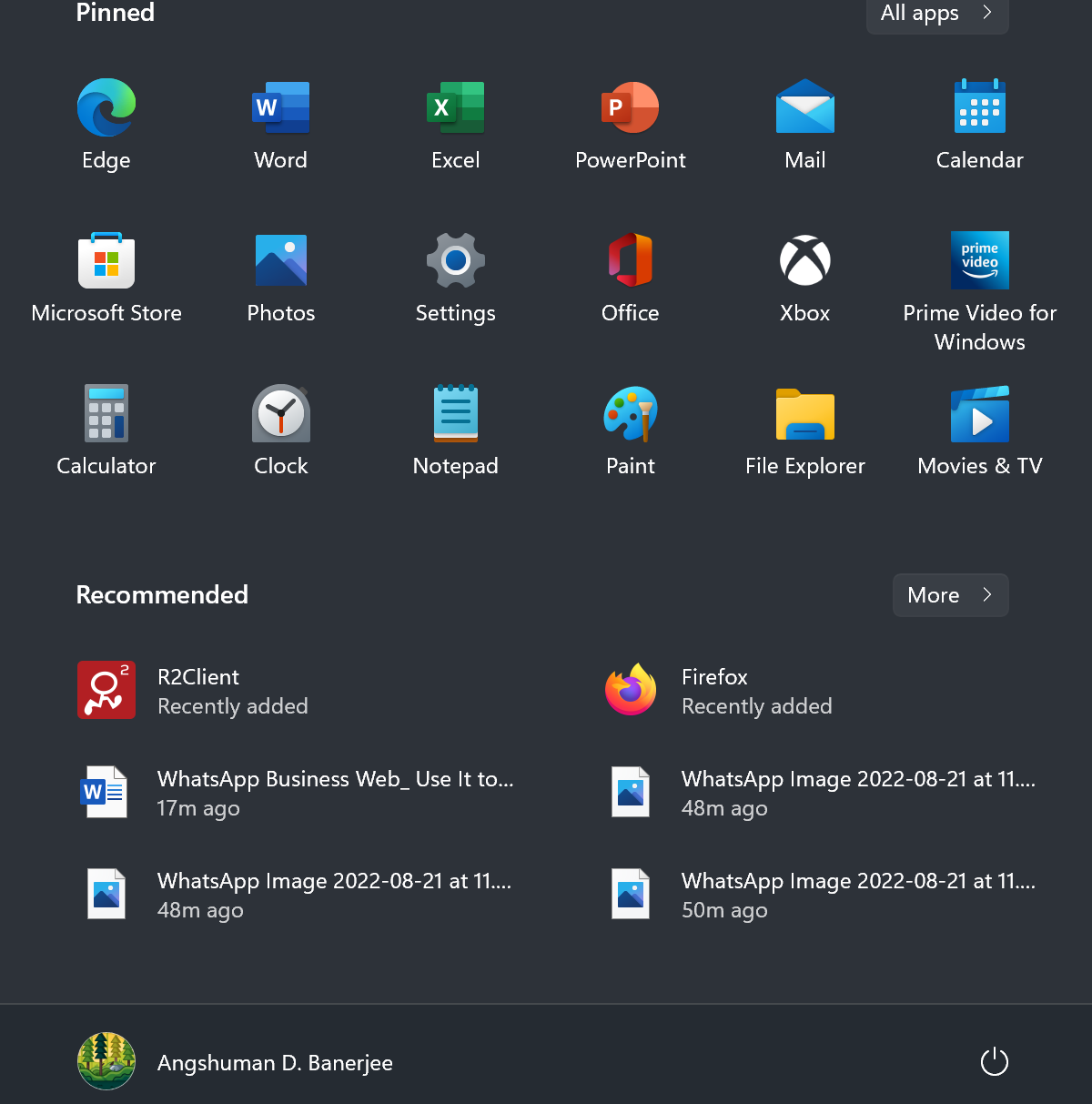Open the Edge browser icon
The height and width of the screenshot is (1104, 1092).
106,107
